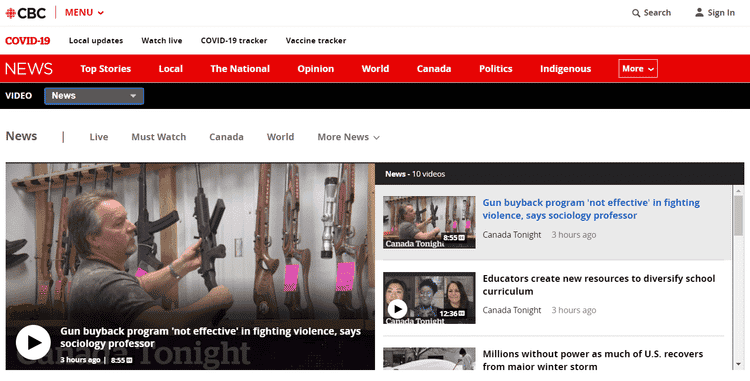Select the Must Watch tab
The width and height of the screenshot is (750, 381).
159,137
